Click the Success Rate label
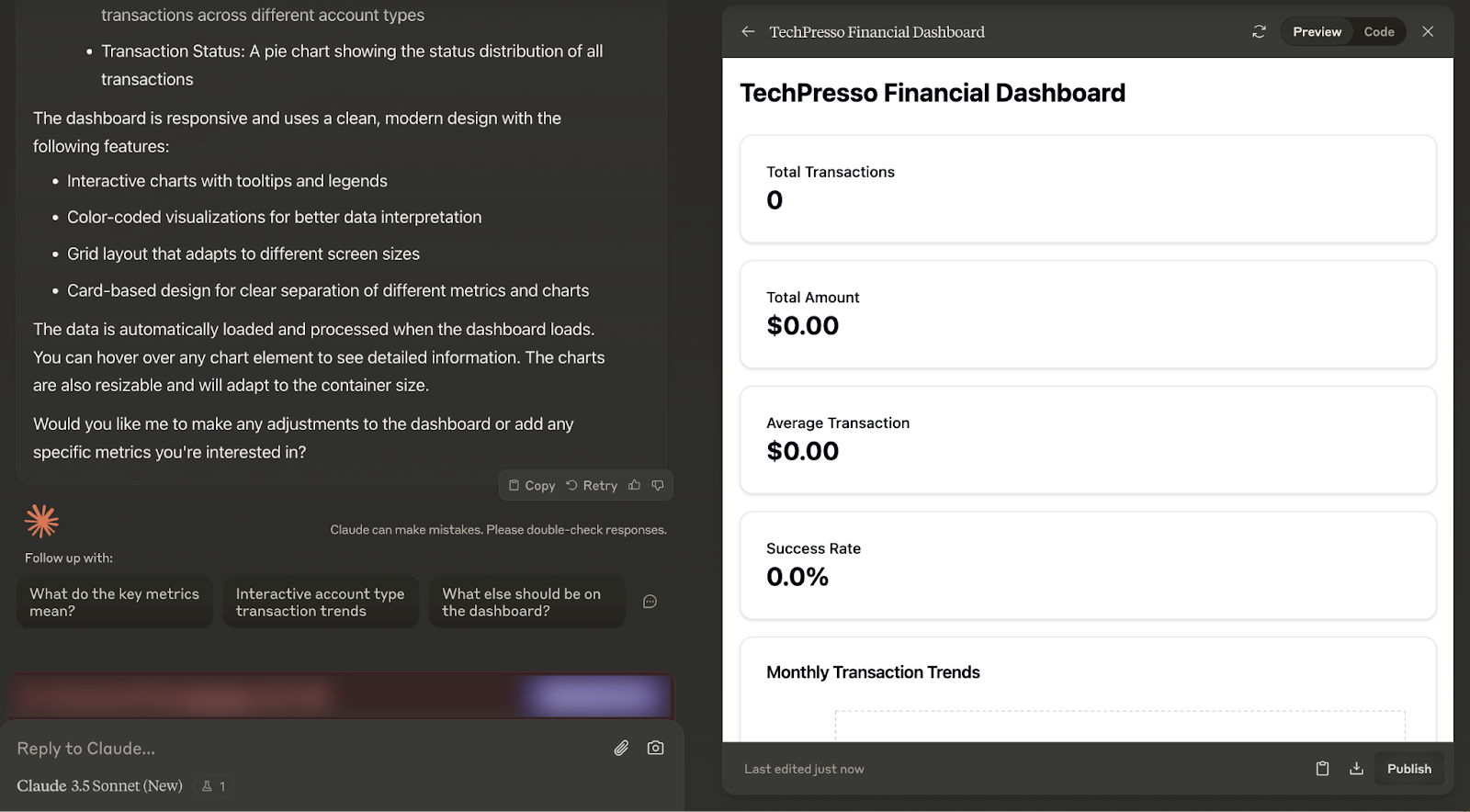Image resolution: width=1470 pixels, height=812 pixels. tap(813, 549)
